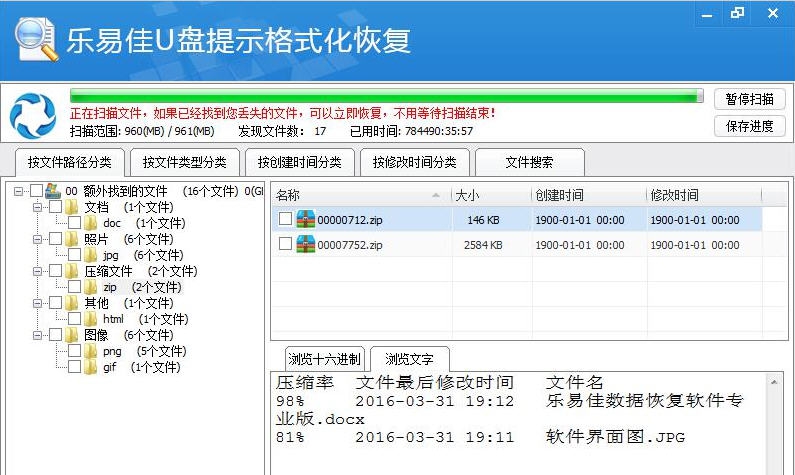Click the 保存进度 button
This screenshot has width=795, height=475.
tap(749, 126)
